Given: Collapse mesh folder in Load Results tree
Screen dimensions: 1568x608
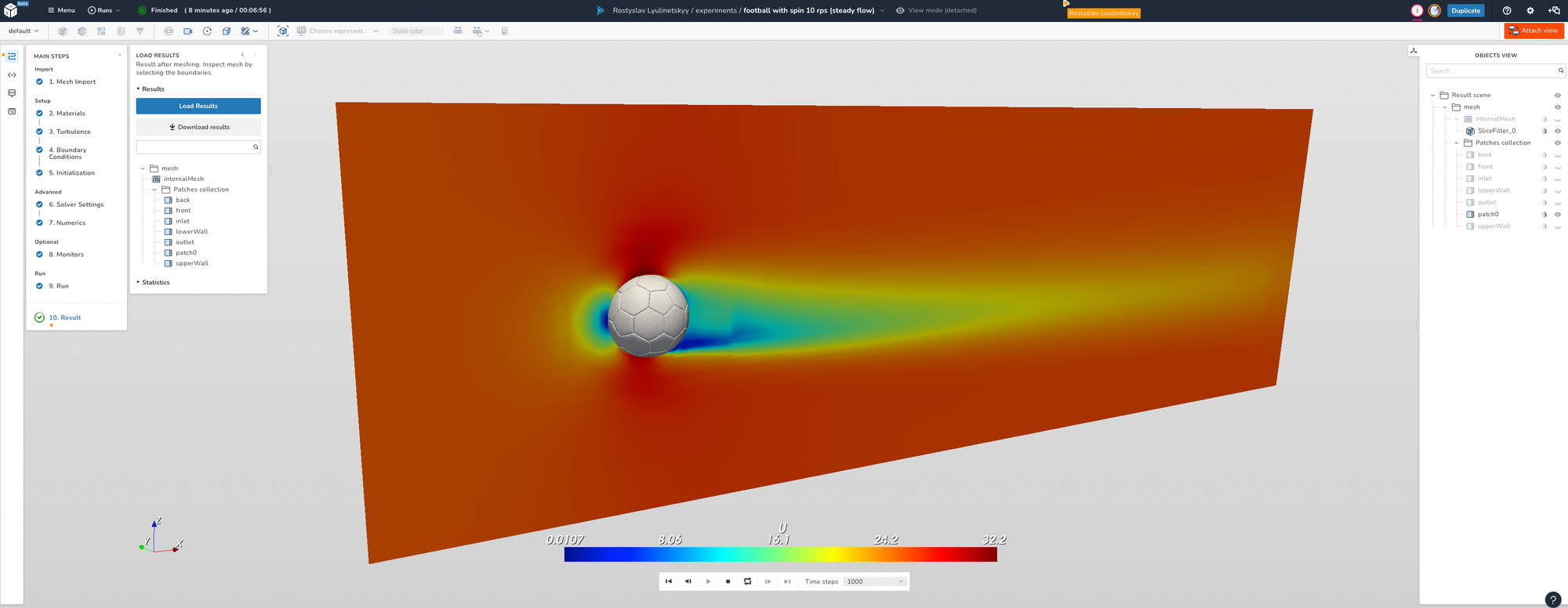Looking at the screenshot, I should (x=143, y=168).
